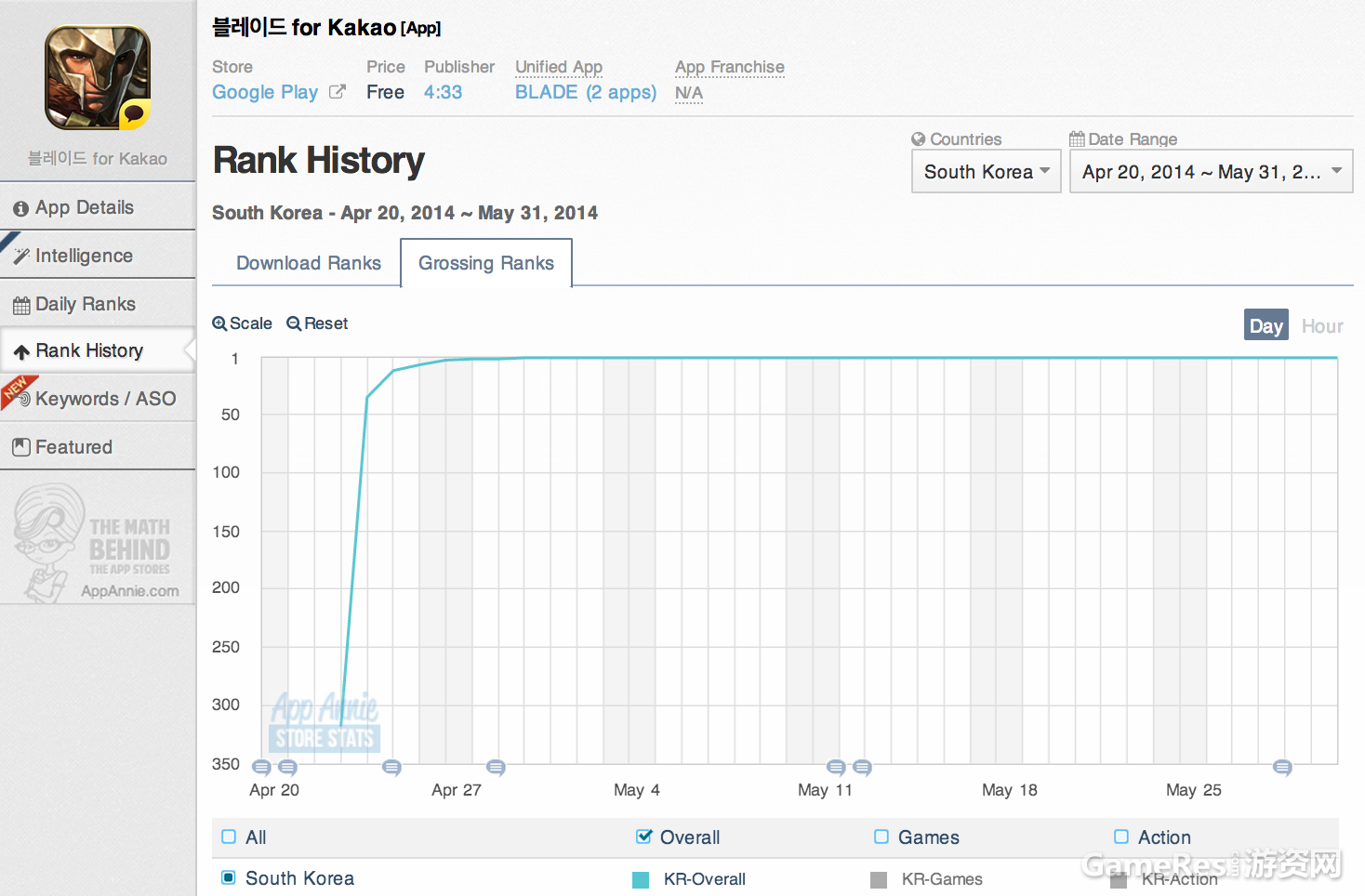
Task: Click the N/A franchise value
Action: (x=689, y=93)
